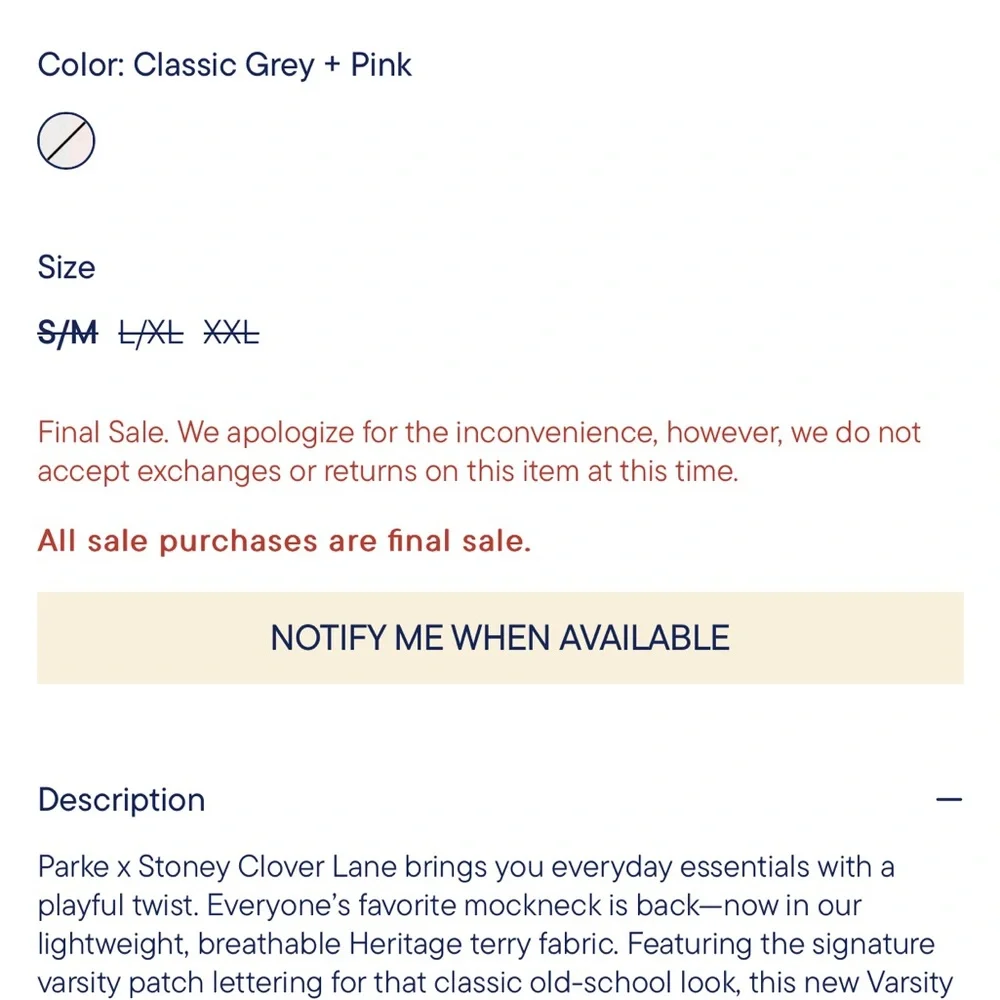Click the "Color:" label prefix

point(81,65)
